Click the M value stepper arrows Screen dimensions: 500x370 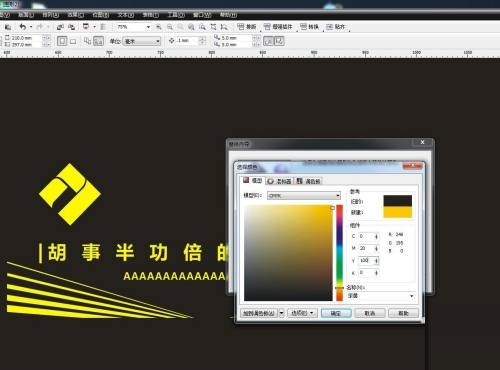coord(376,248)
